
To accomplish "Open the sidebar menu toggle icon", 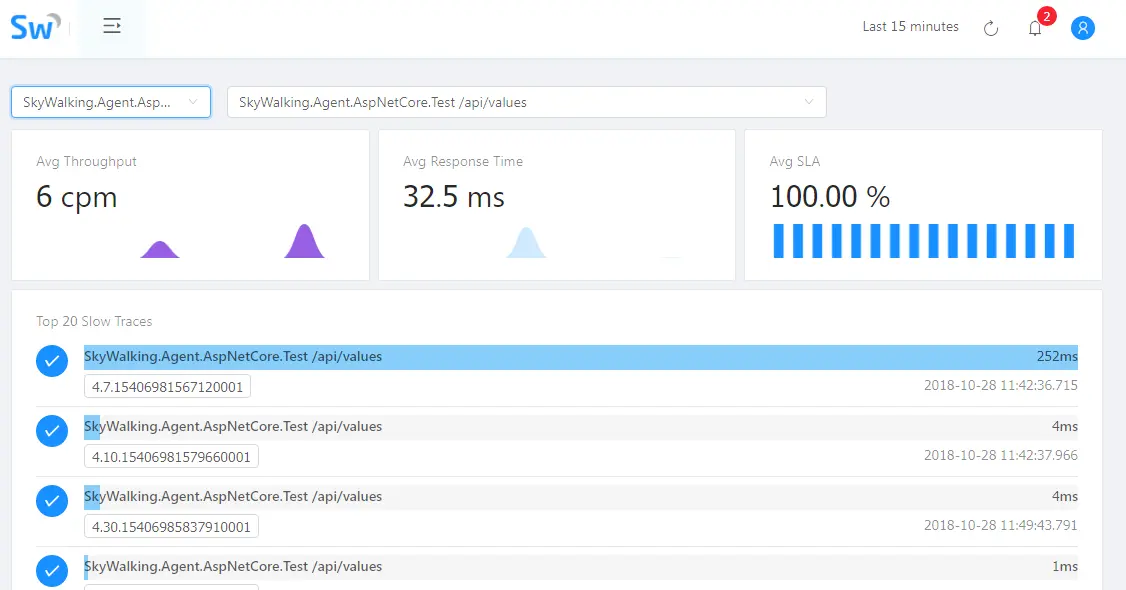I will pos(111,27).
